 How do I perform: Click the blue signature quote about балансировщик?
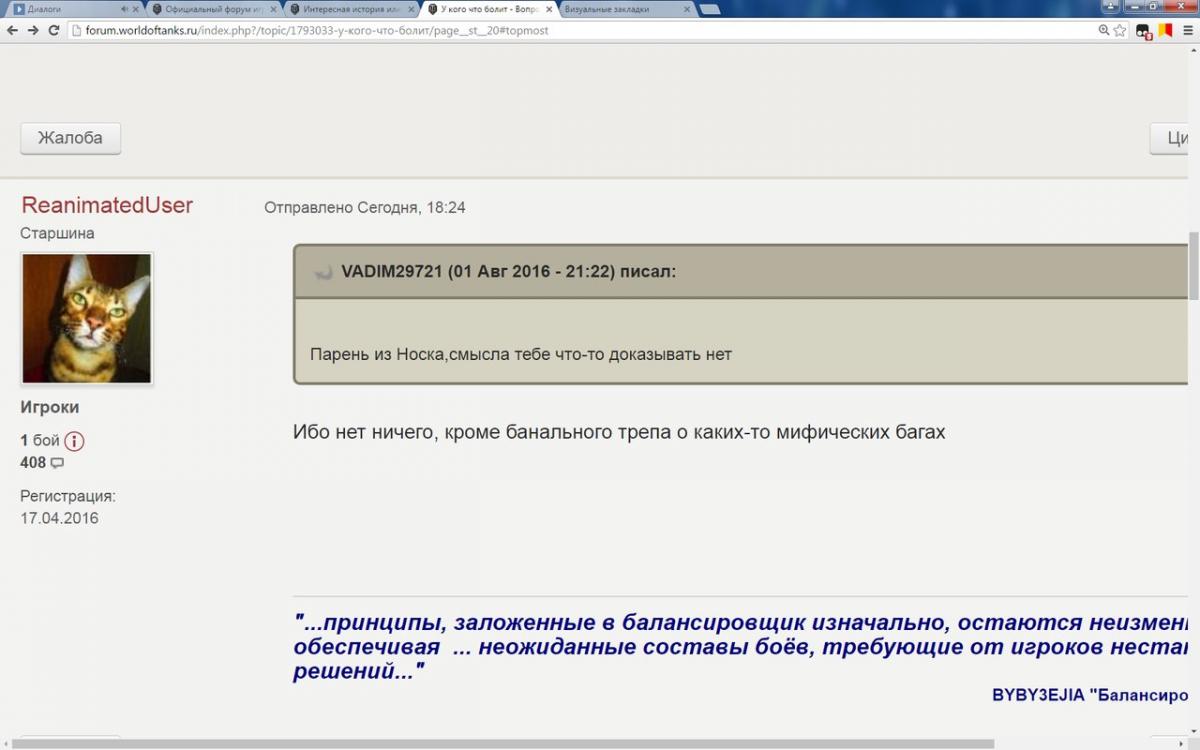click(740, 647)
